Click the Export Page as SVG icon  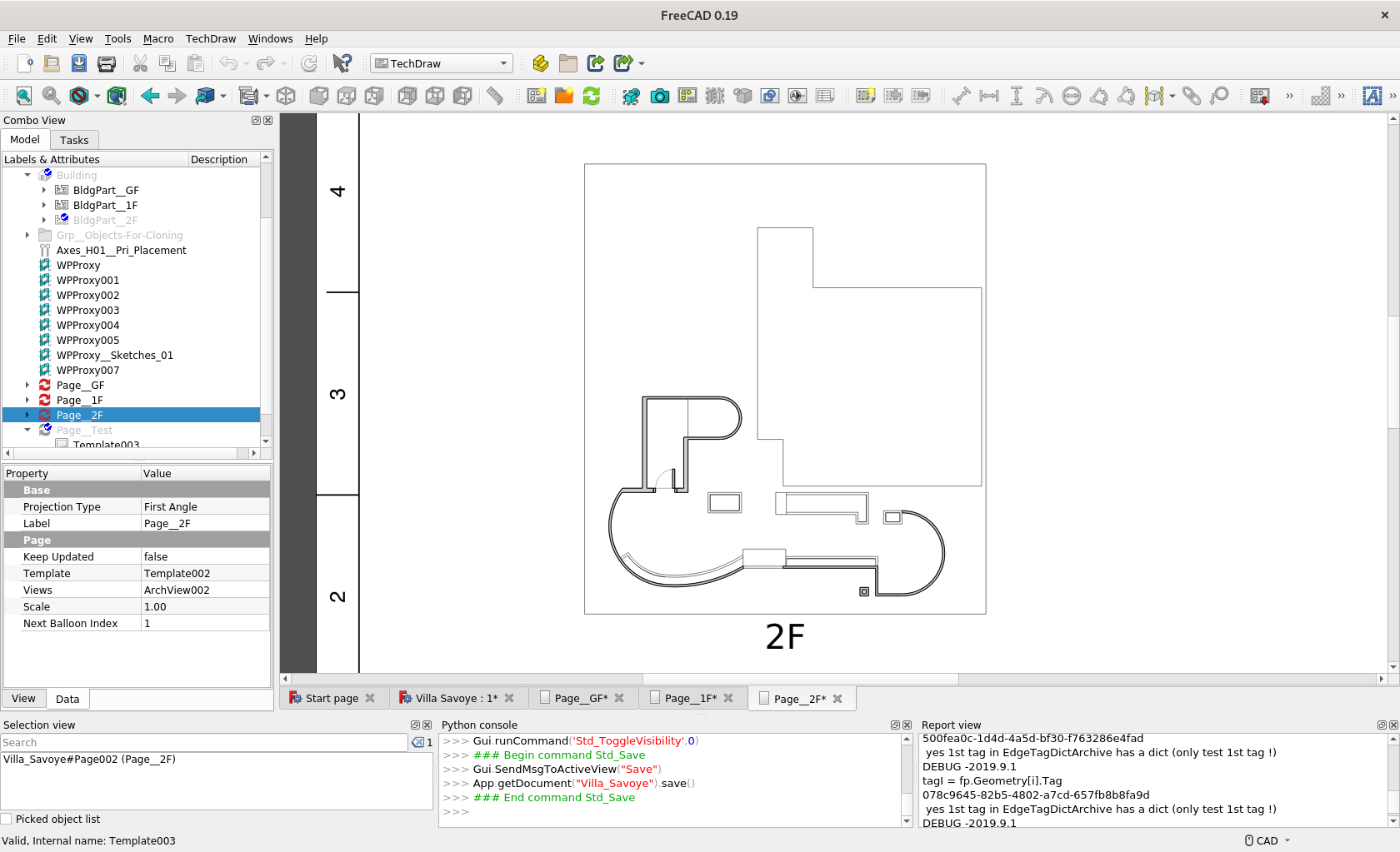[1260, 96]
